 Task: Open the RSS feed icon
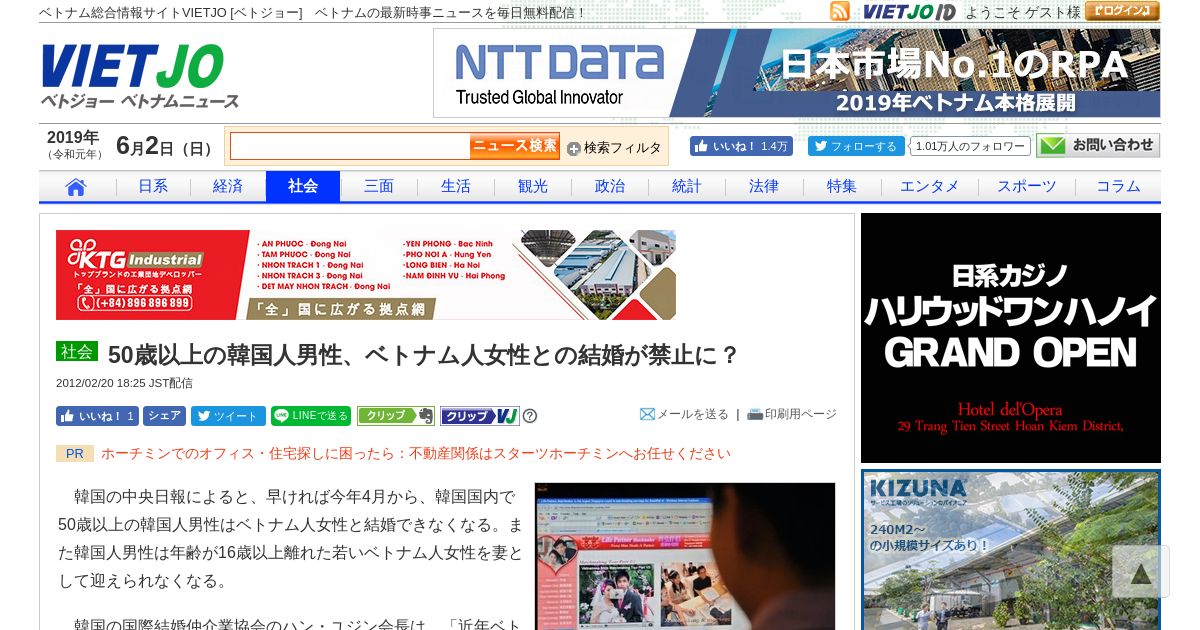point(840,12)
